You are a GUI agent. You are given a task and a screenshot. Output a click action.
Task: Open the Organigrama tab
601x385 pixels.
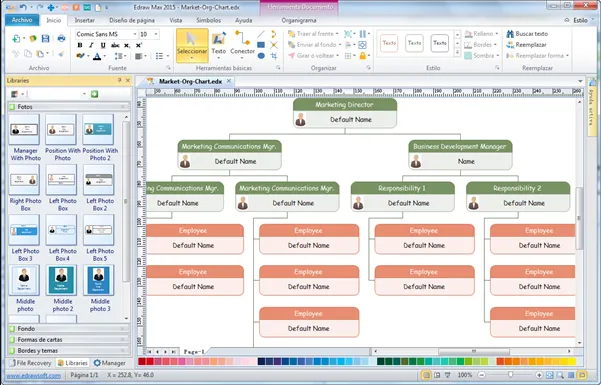[x=299, y=20]
